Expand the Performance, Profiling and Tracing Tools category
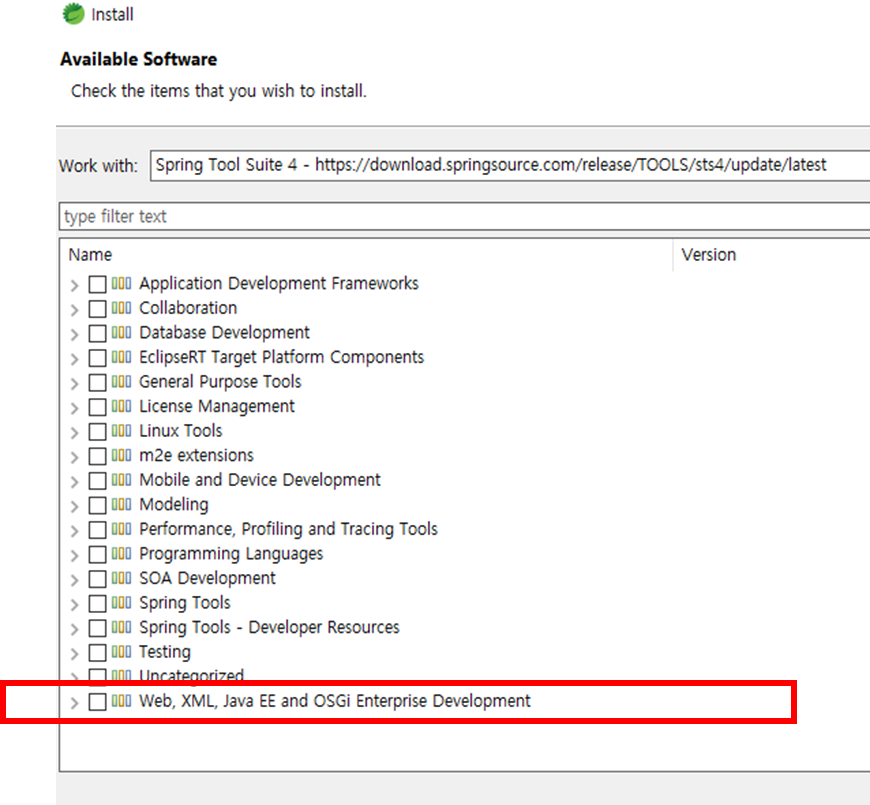 point(74,530)
